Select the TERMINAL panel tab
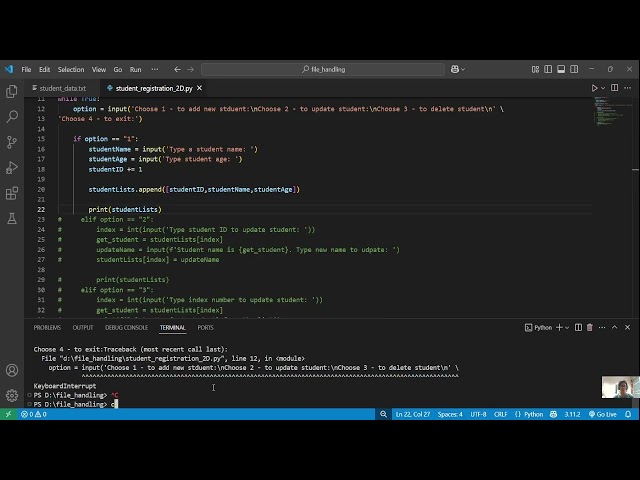The height and width of the screenshot is (480, 640). click(x=173, y=327)
